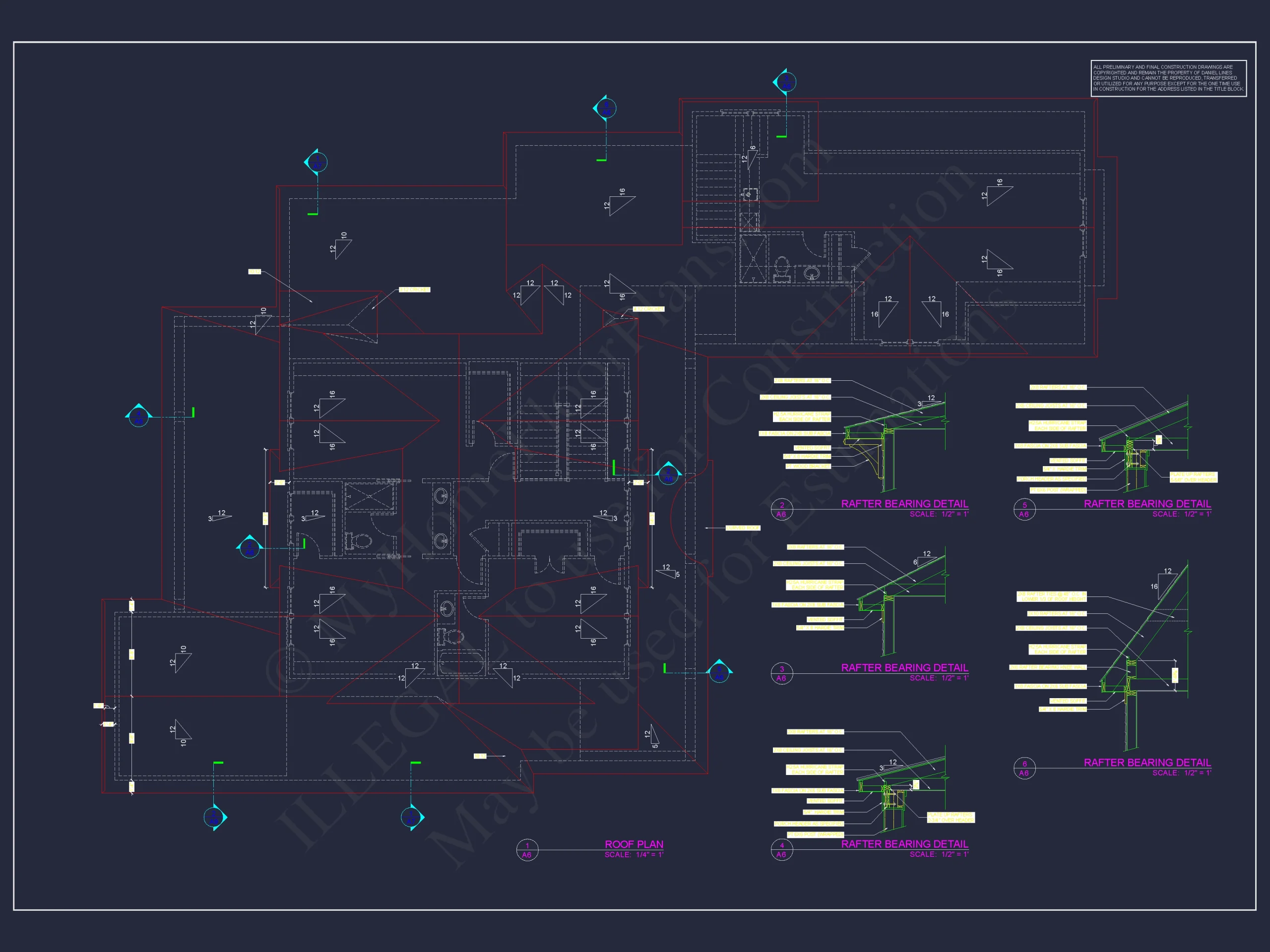
Task: Select detail bubble 6/A6 of rafter bearing detail
Action: click(x=1024, y=769)
